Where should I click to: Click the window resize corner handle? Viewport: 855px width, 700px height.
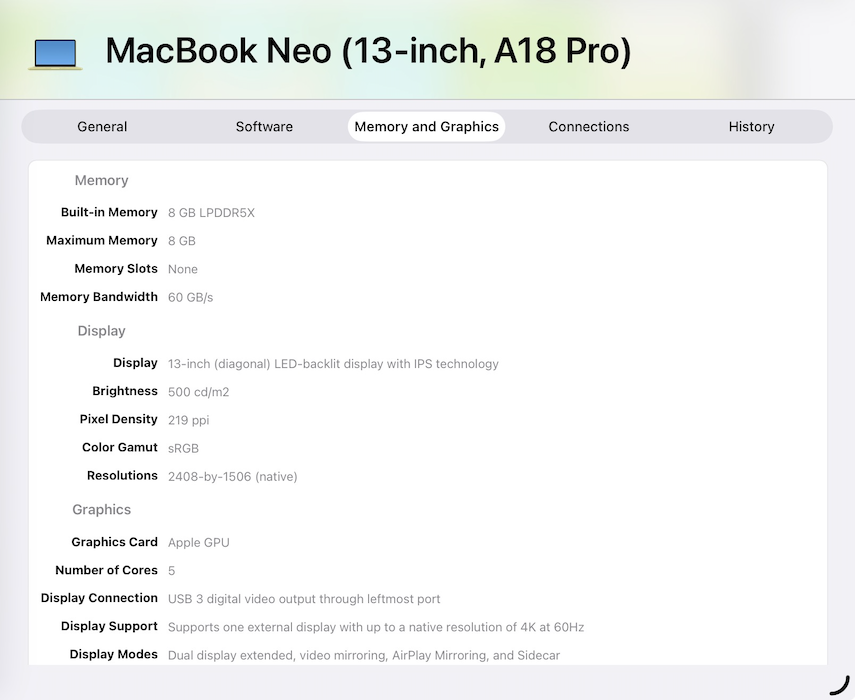click(x=840, y=686)
